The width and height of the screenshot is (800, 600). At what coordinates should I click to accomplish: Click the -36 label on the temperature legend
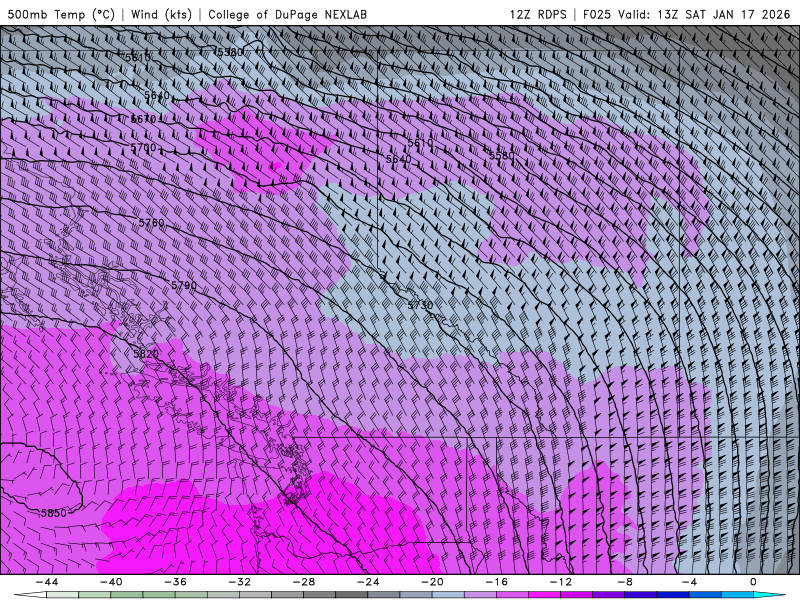175,582
